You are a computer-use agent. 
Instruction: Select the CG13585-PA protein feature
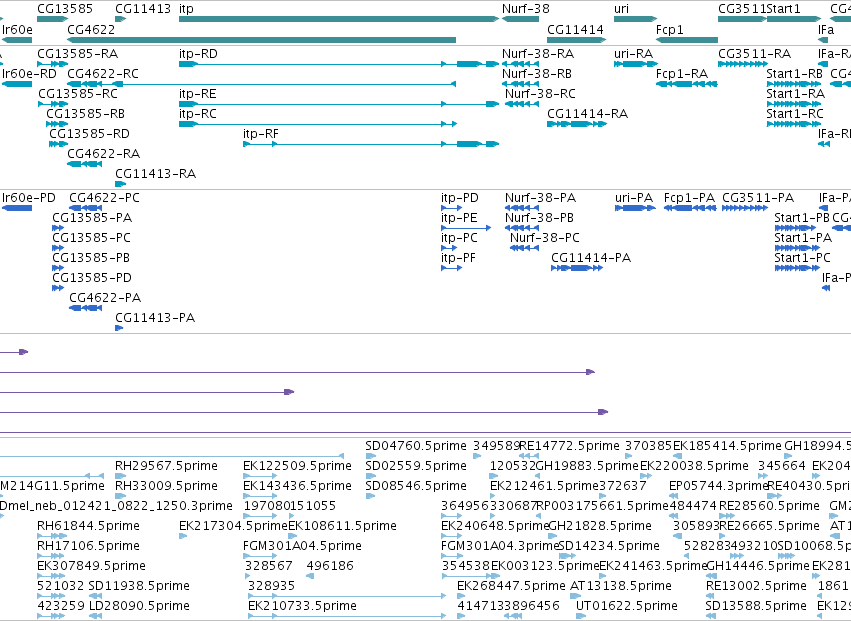tap(58, 229)
